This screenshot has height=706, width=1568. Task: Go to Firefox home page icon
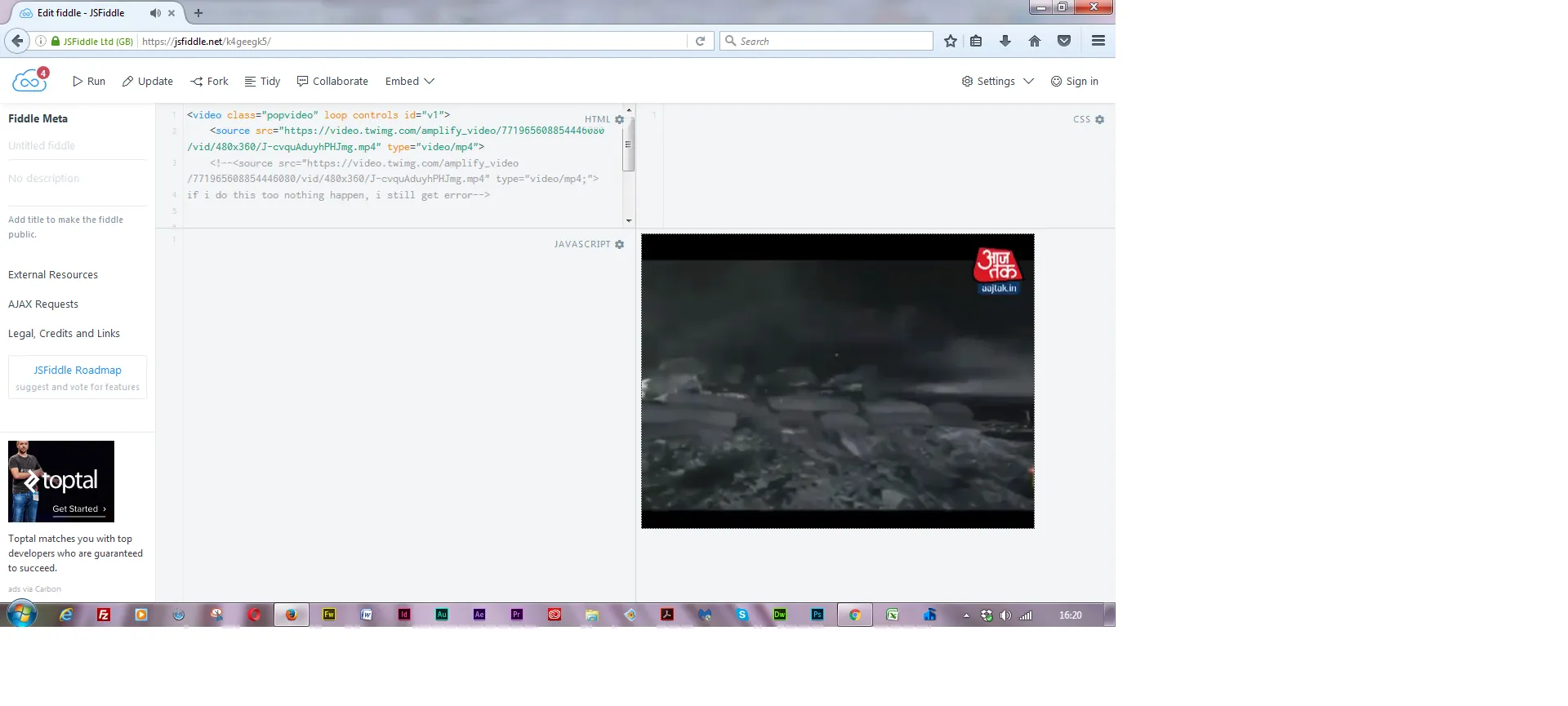(x=1035, y=41)
